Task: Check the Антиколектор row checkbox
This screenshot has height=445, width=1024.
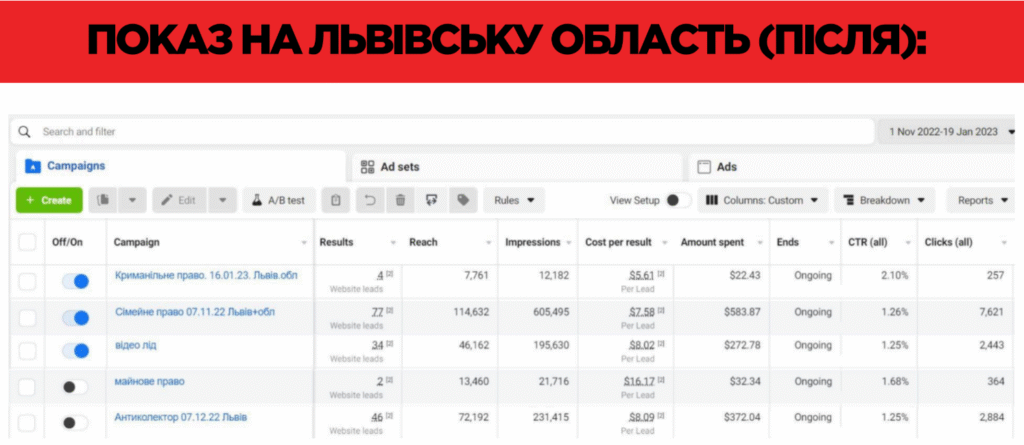Action: tap(27, 423)
